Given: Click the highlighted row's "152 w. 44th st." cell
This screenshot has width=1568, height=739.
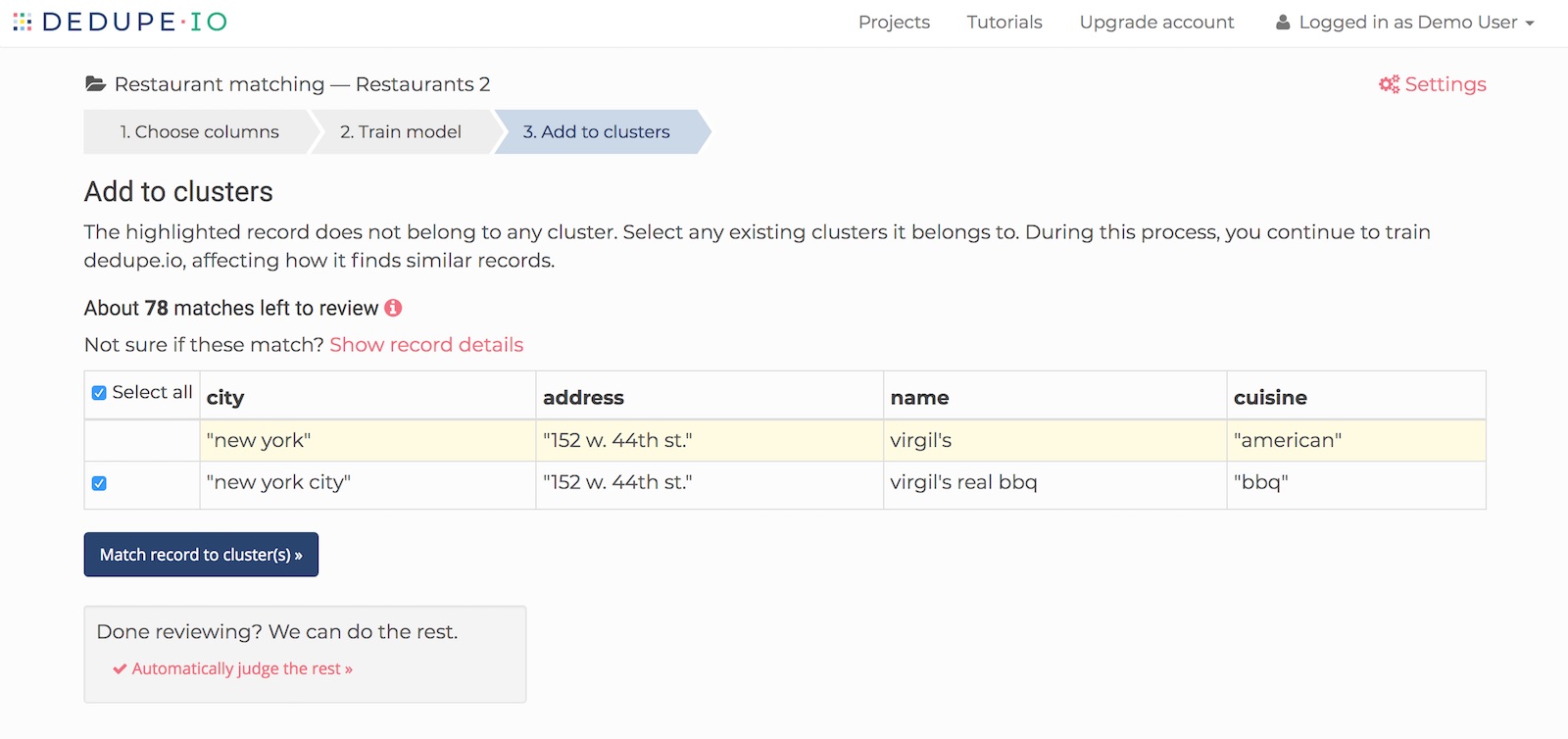Looking at the screenshot, I should click(x=710, y=440).
